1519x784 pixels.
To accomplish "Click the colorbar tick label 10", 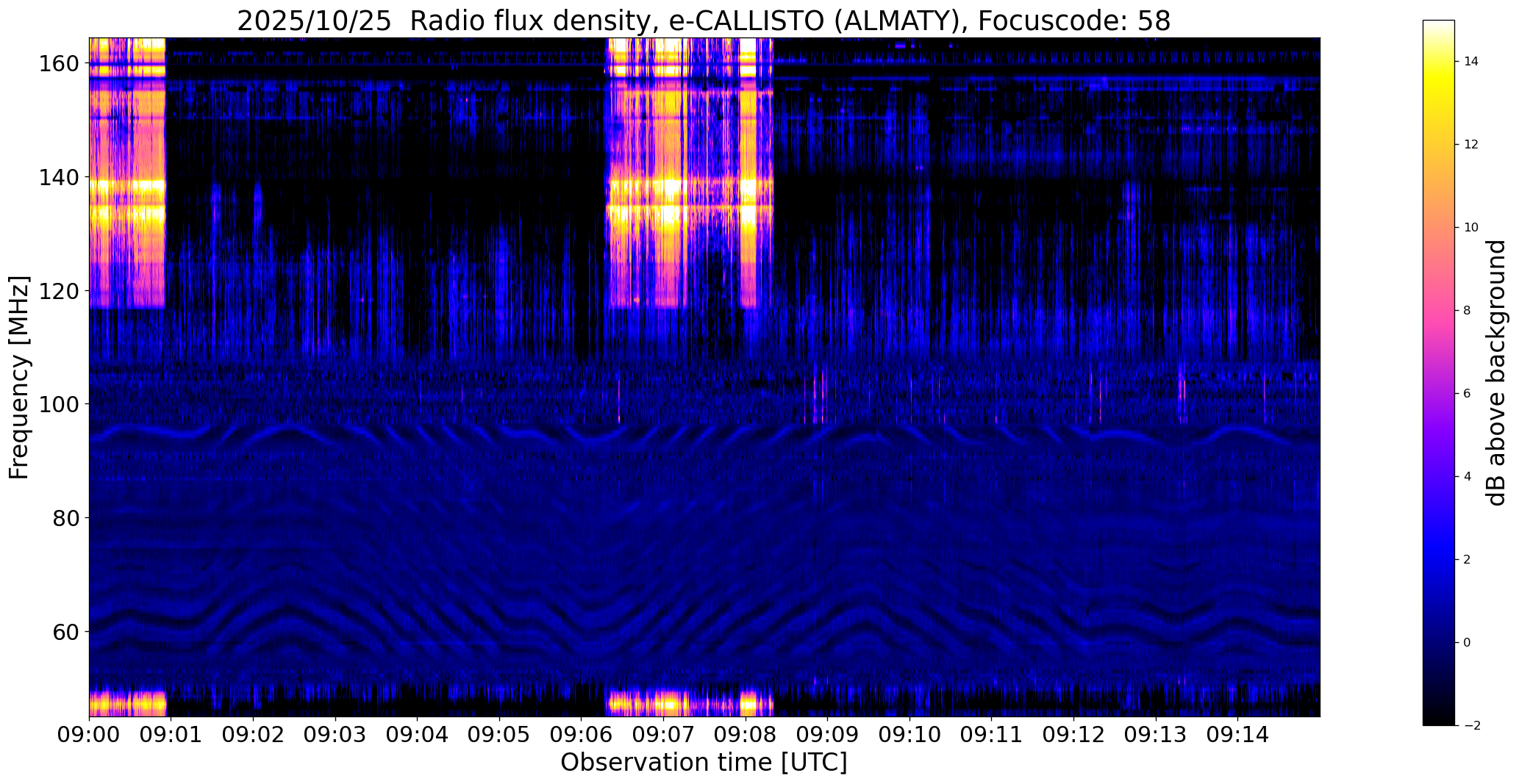I will [1470, 228].
